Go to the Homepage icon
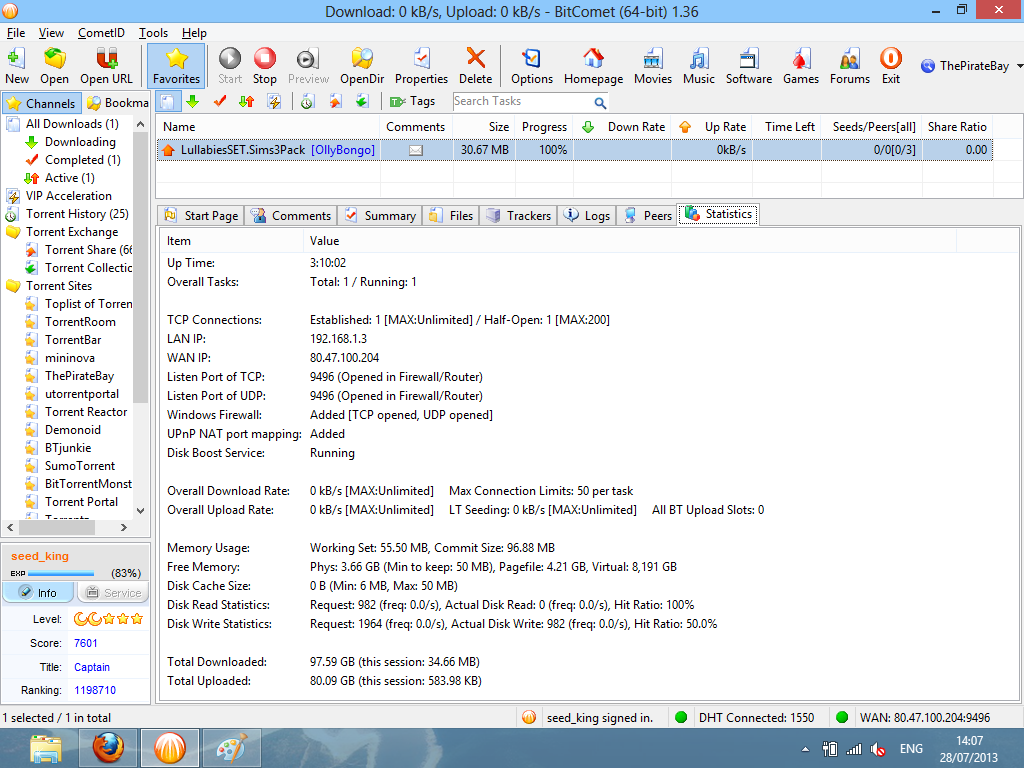Image resolution: width=1024 pixels, height=768 pixels. pyautogui.click(x=594, y=65)
